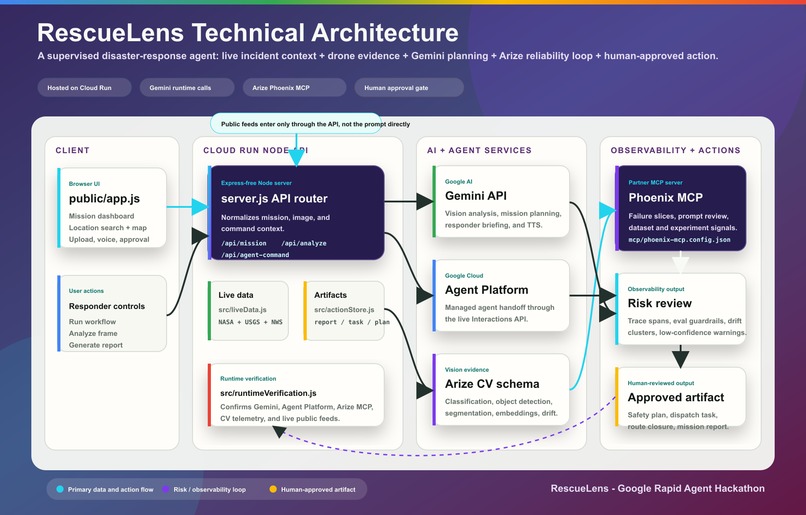The height and width of the screenshot is (515, 806).
Task: Click the CLOUD RUN NODE API column header
Action: 255,150
